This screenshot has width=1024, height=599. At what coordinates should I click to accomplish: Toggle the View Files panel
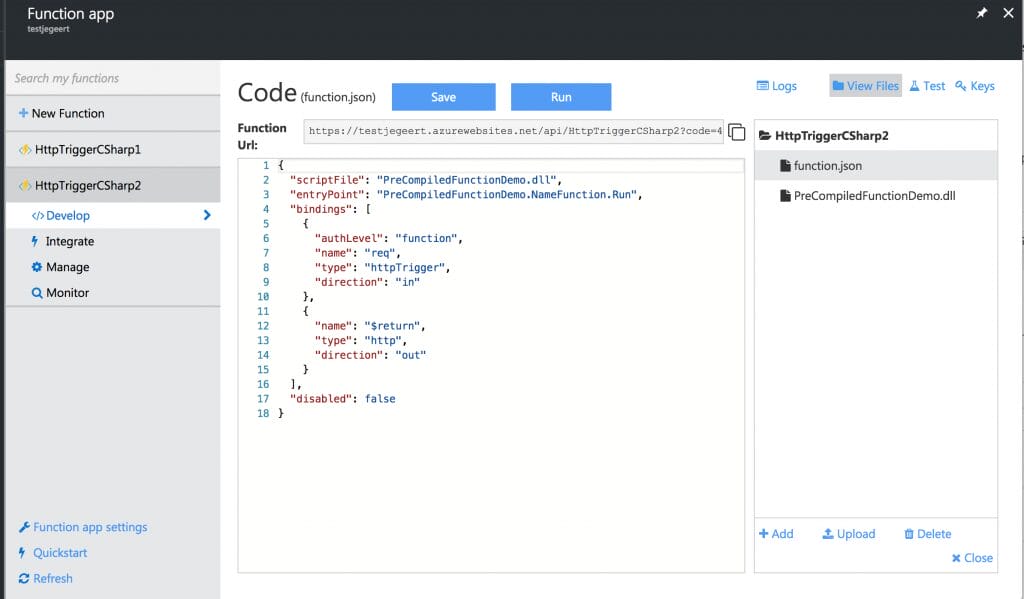(x=865, y=86)
